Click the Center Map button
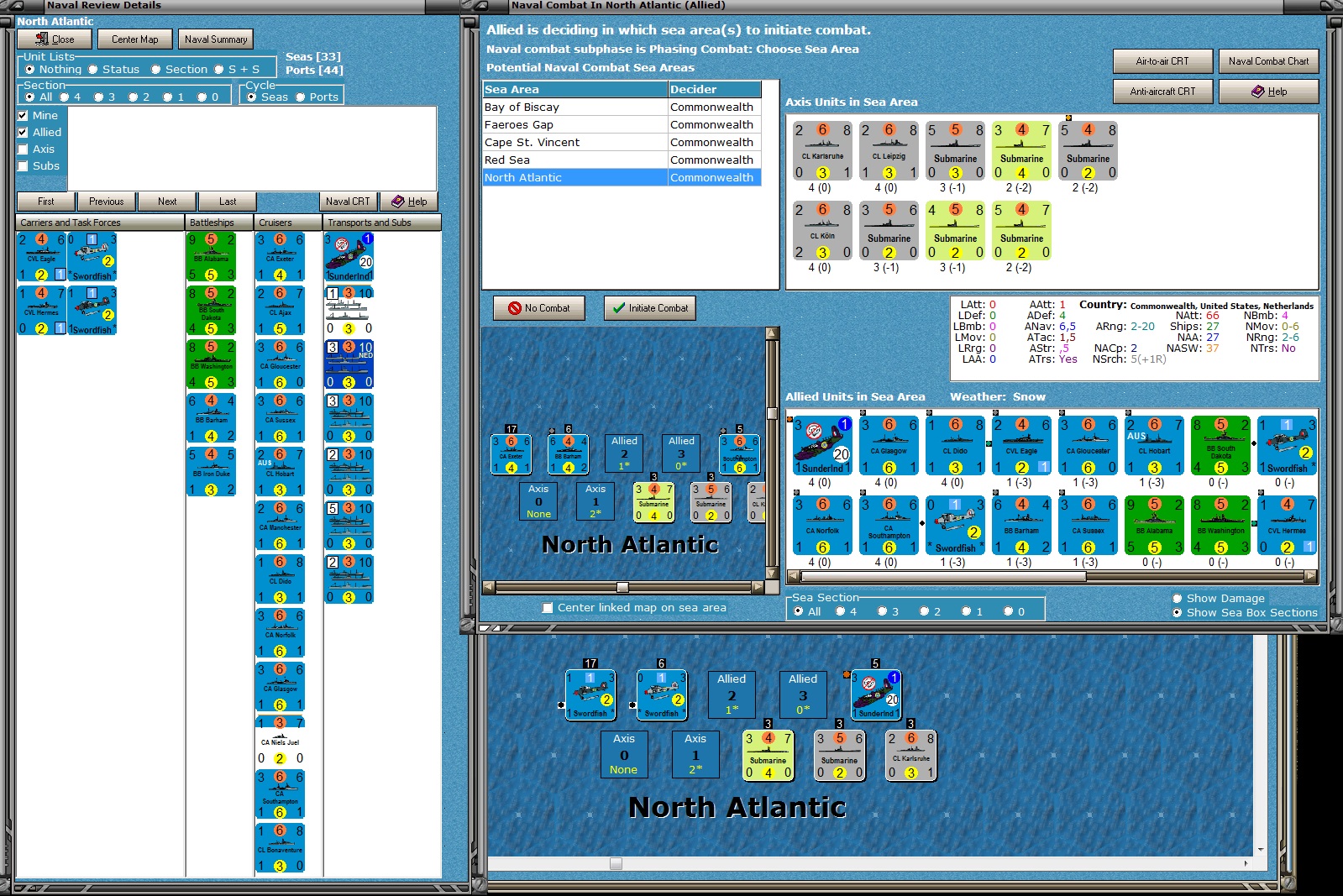 pos(135,39)
